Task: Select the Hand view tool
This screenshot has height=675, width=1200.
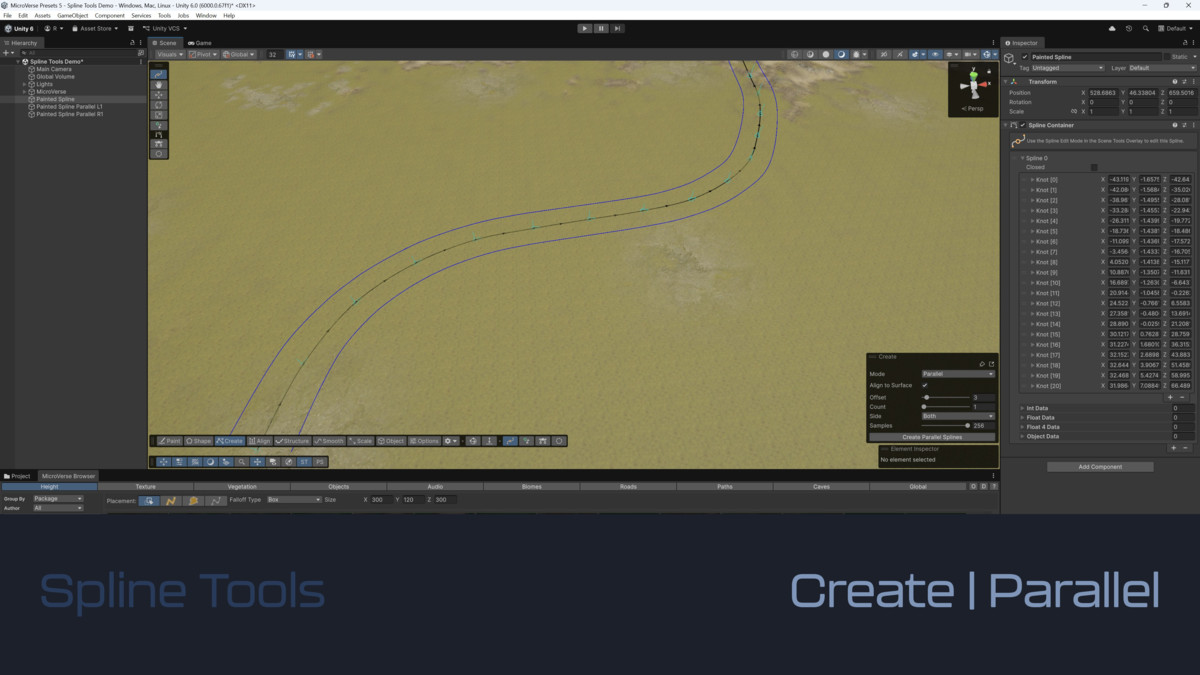Action: coord(158,85)
